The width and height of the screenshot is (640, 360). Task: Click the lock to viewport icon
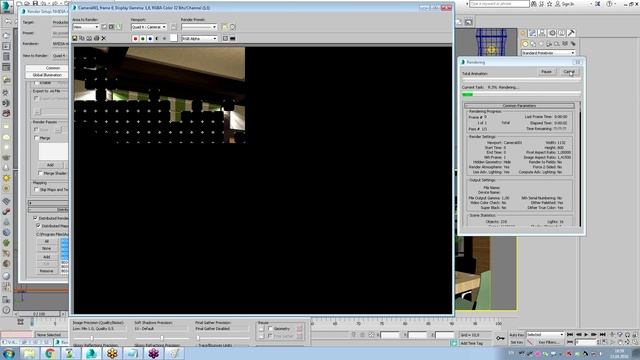173,27
